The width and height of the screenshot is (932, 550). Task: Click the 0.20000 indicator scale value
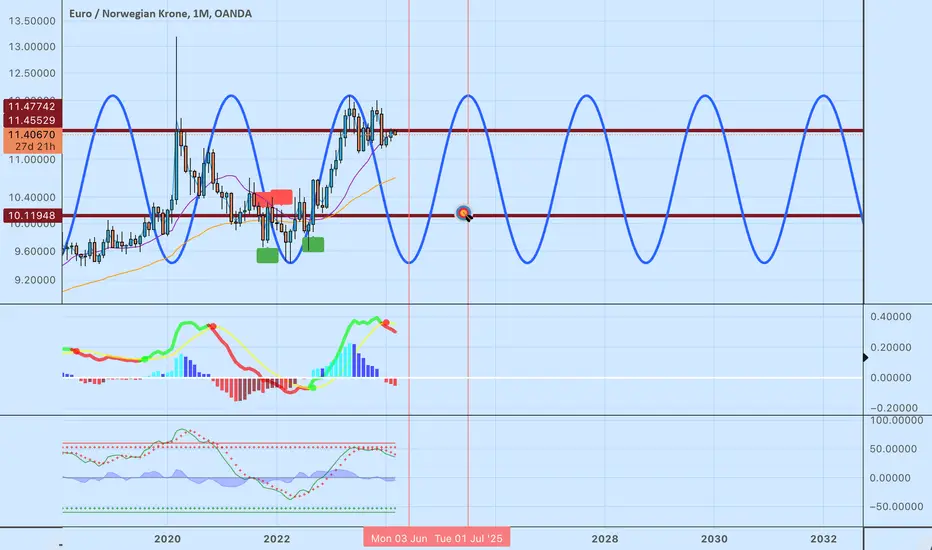point(890,347)
